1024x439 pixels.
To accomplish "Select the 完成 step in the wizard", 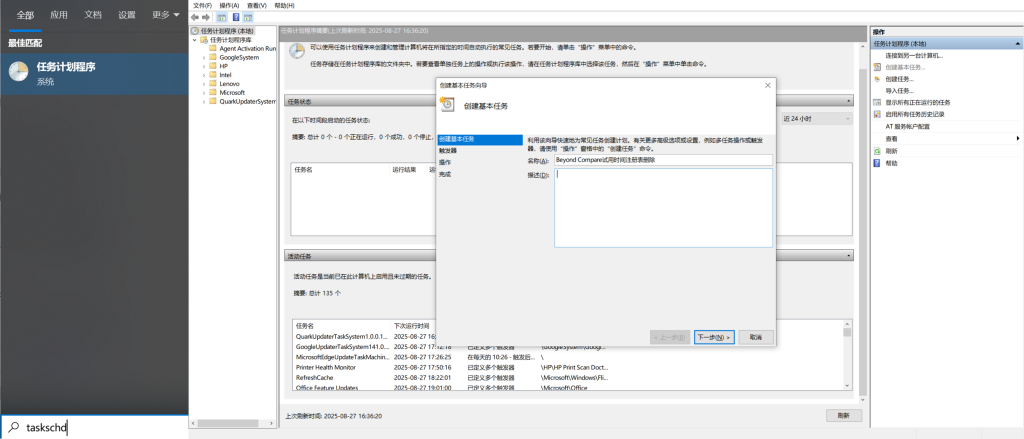I will (x=445, y=174).
